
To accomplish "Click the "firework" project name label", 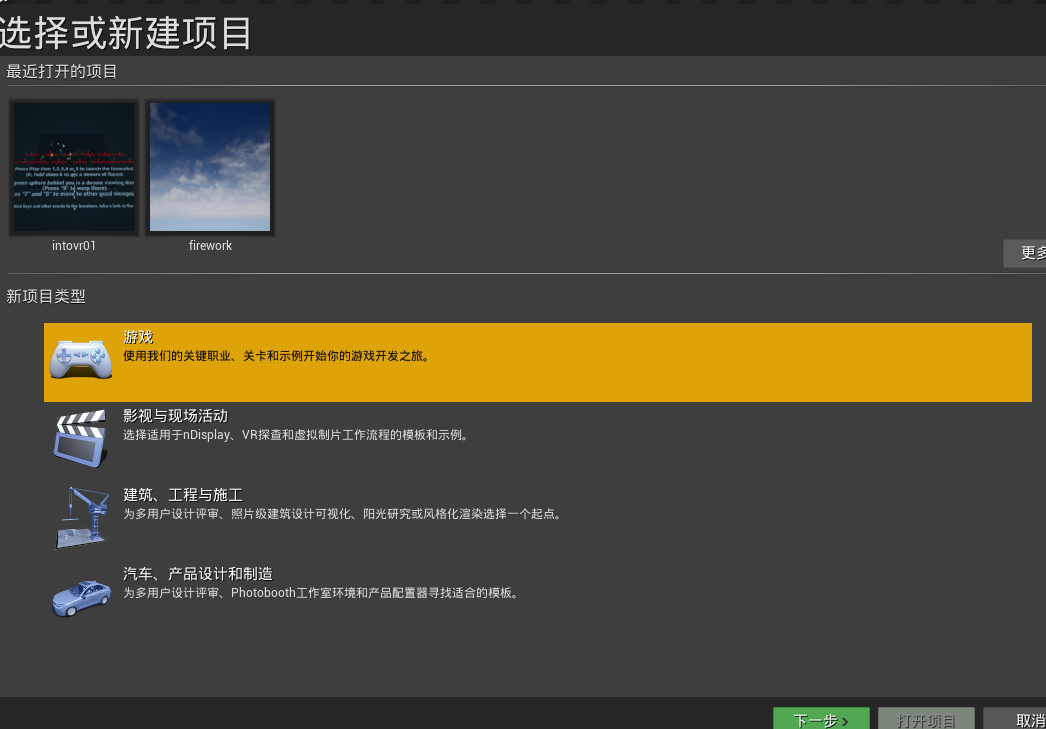I will 210,246.
